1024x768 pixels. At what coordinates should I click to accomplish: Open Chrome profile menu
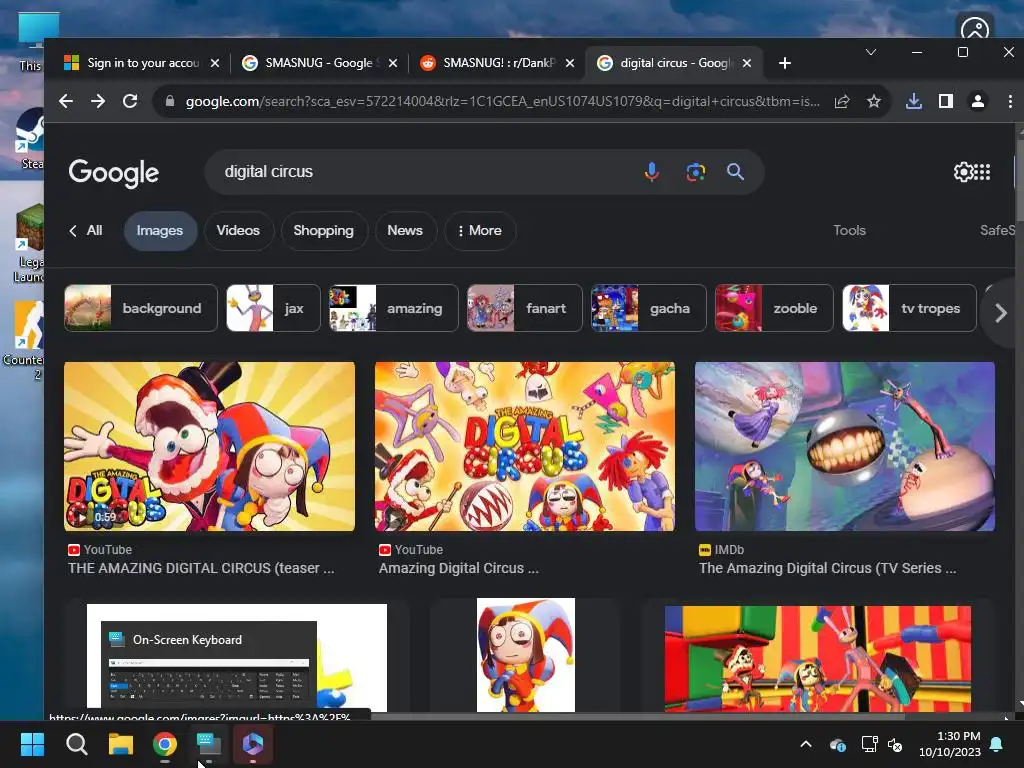978,101
